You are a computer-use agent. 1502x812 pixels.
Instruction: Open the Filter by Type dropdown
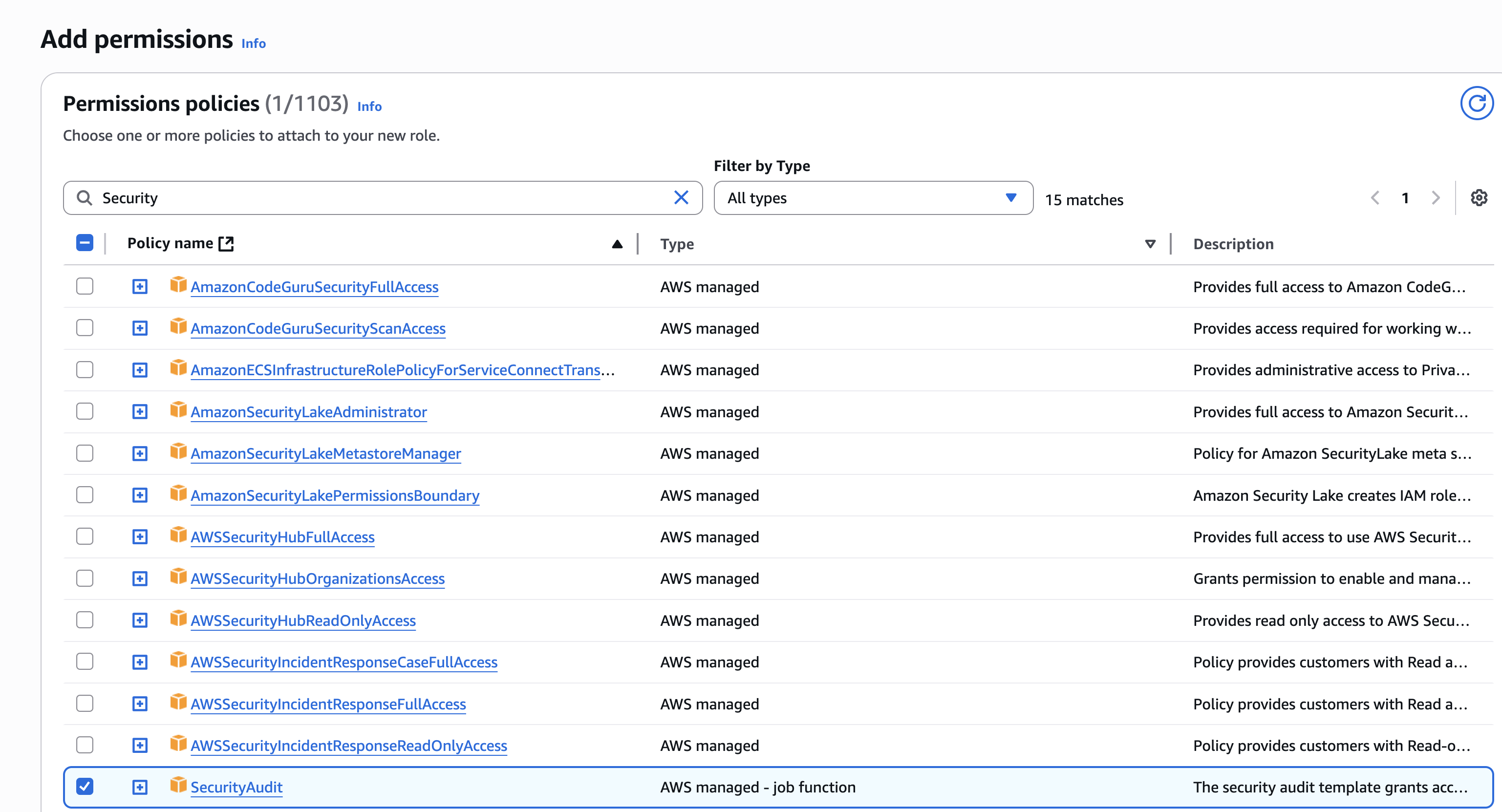(873, 198)
